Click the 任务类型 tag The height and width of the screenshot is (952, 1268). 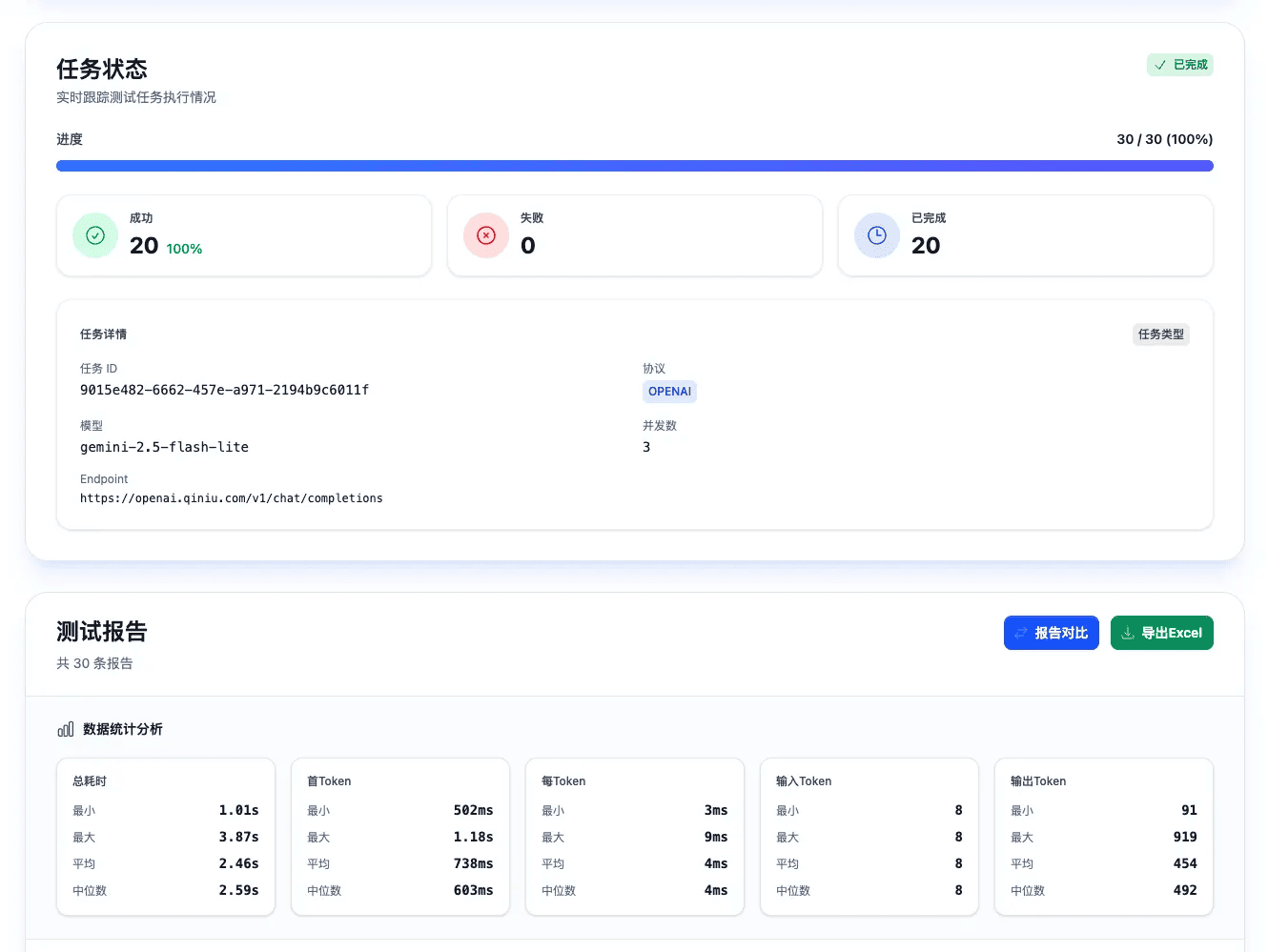click(1161, 334)
